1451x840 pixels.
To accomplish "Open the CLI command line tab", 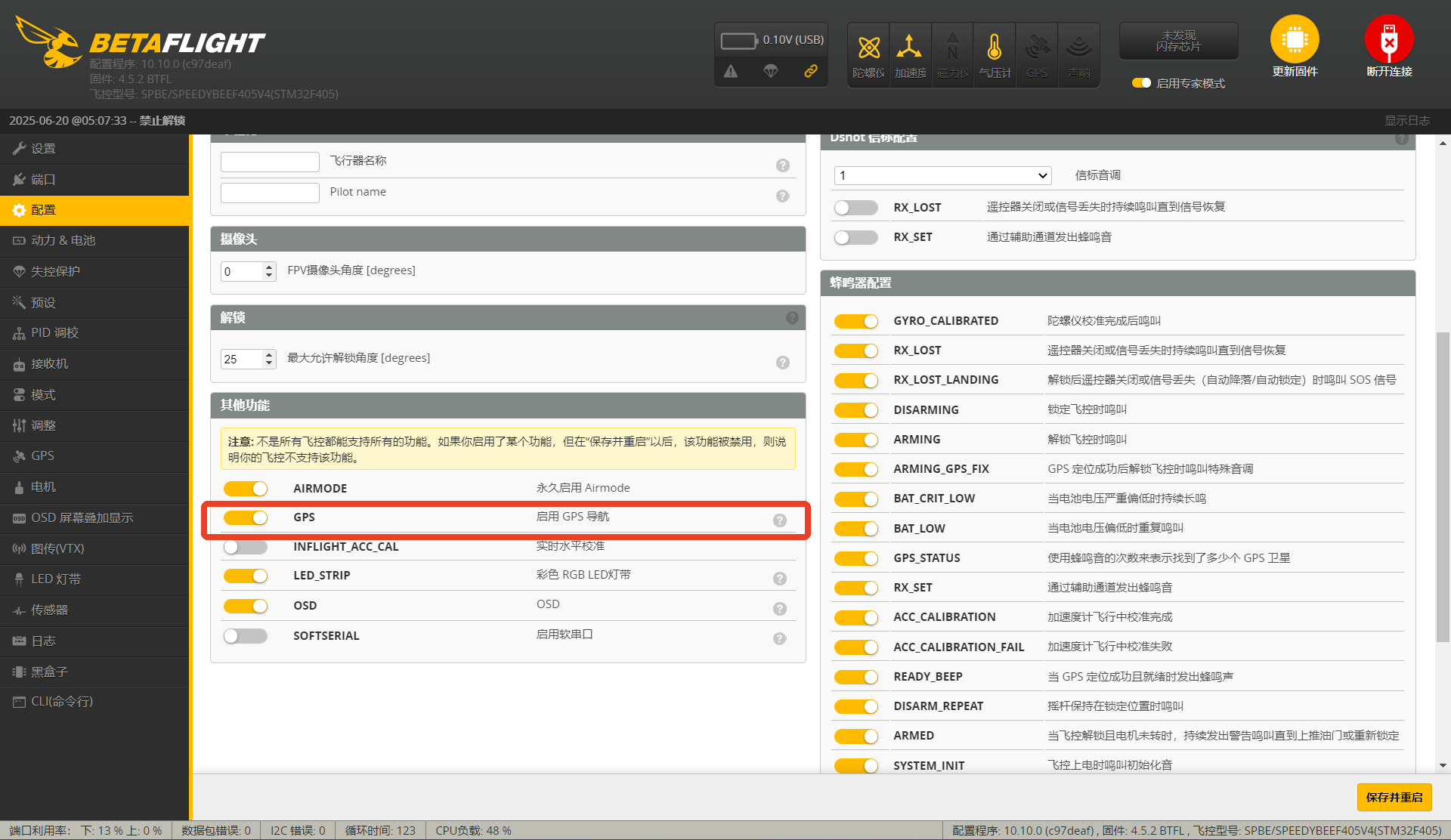I will point(94,702).
